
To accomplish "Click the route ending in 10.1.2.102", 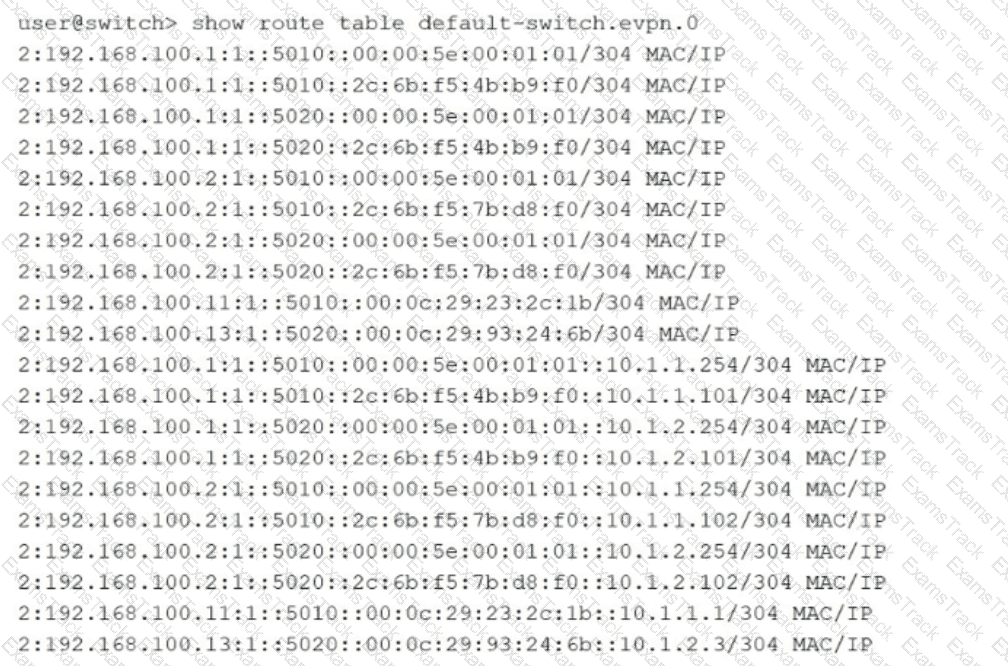I will point(452,582).
